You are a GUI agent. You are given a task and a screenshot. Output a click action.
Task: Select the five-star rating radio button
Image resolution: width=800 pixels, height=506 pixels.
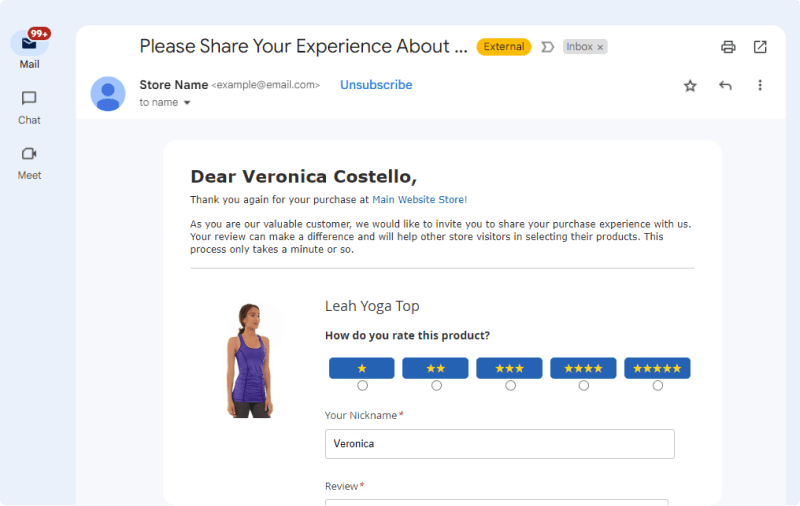[x=658, y=386]
